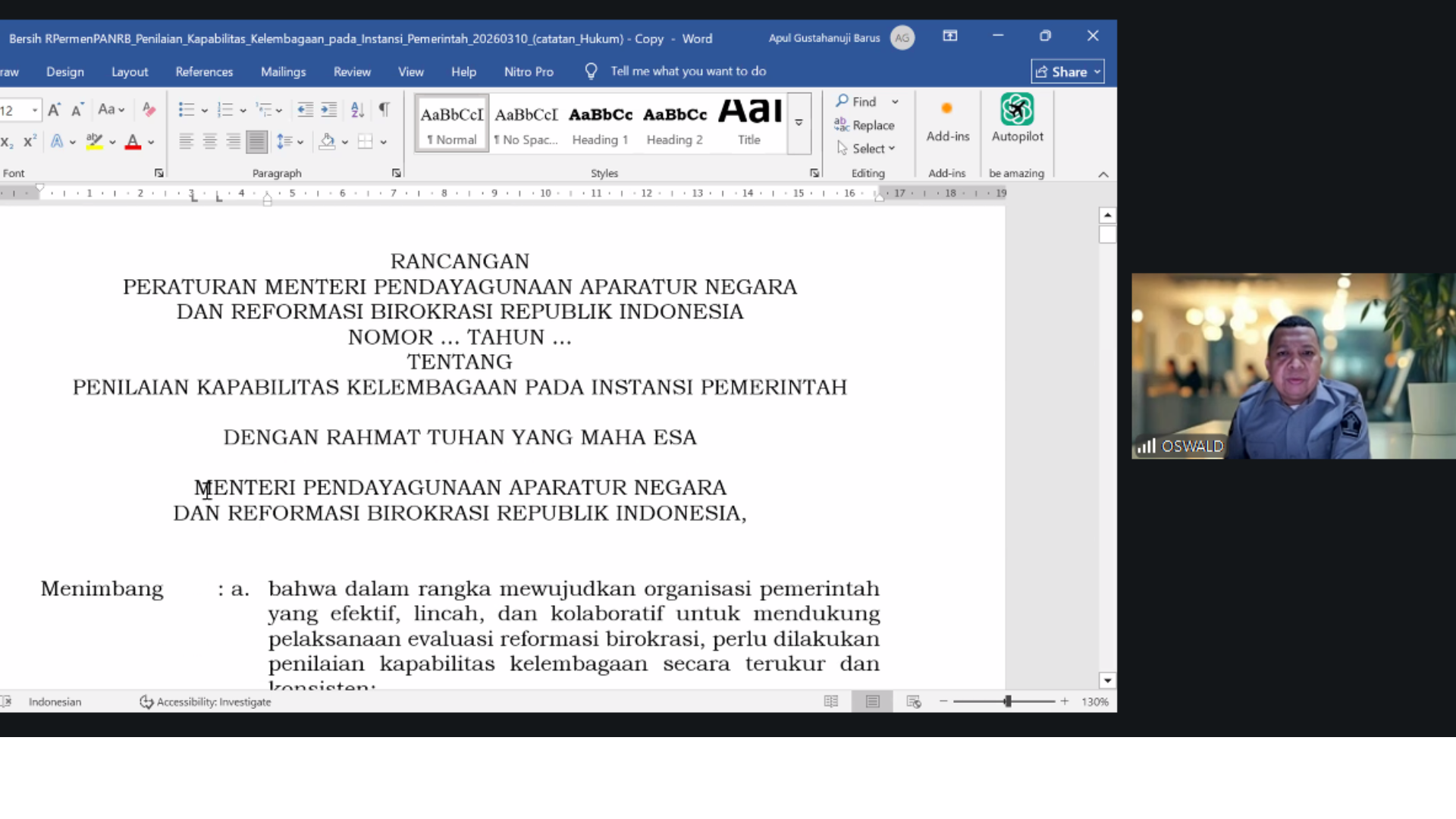Expand the Styles gallery more arrow
1456x819 pixels.
[x=799, y=123]
